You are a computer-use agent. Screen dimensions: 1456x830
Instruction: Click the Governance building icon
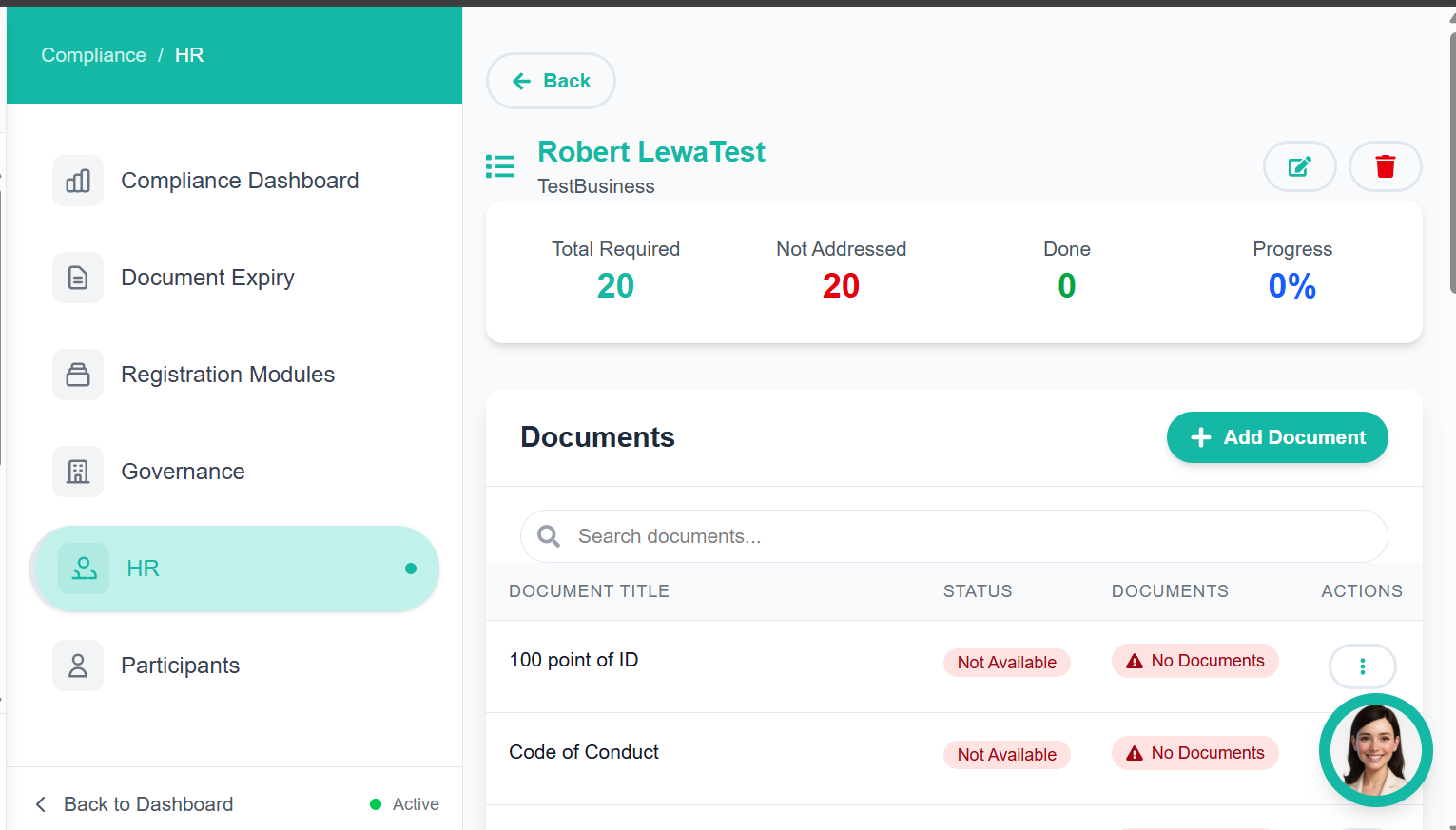(78, 472)
